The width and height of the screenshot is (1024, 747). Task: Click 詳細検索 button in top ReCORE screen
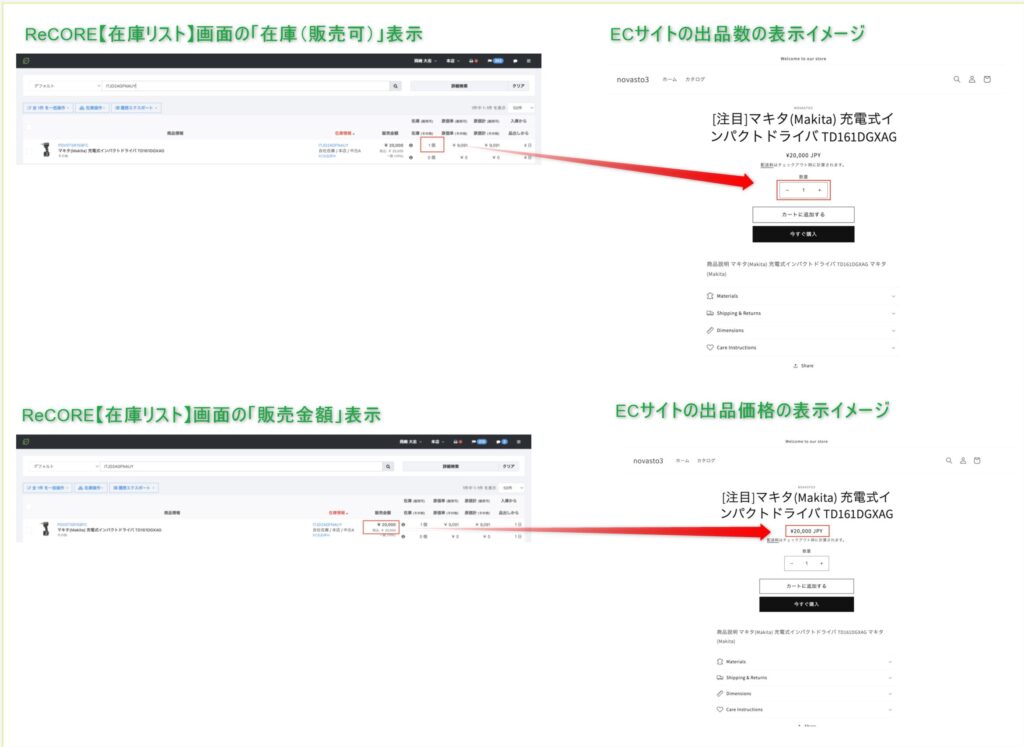pos(460,86)
